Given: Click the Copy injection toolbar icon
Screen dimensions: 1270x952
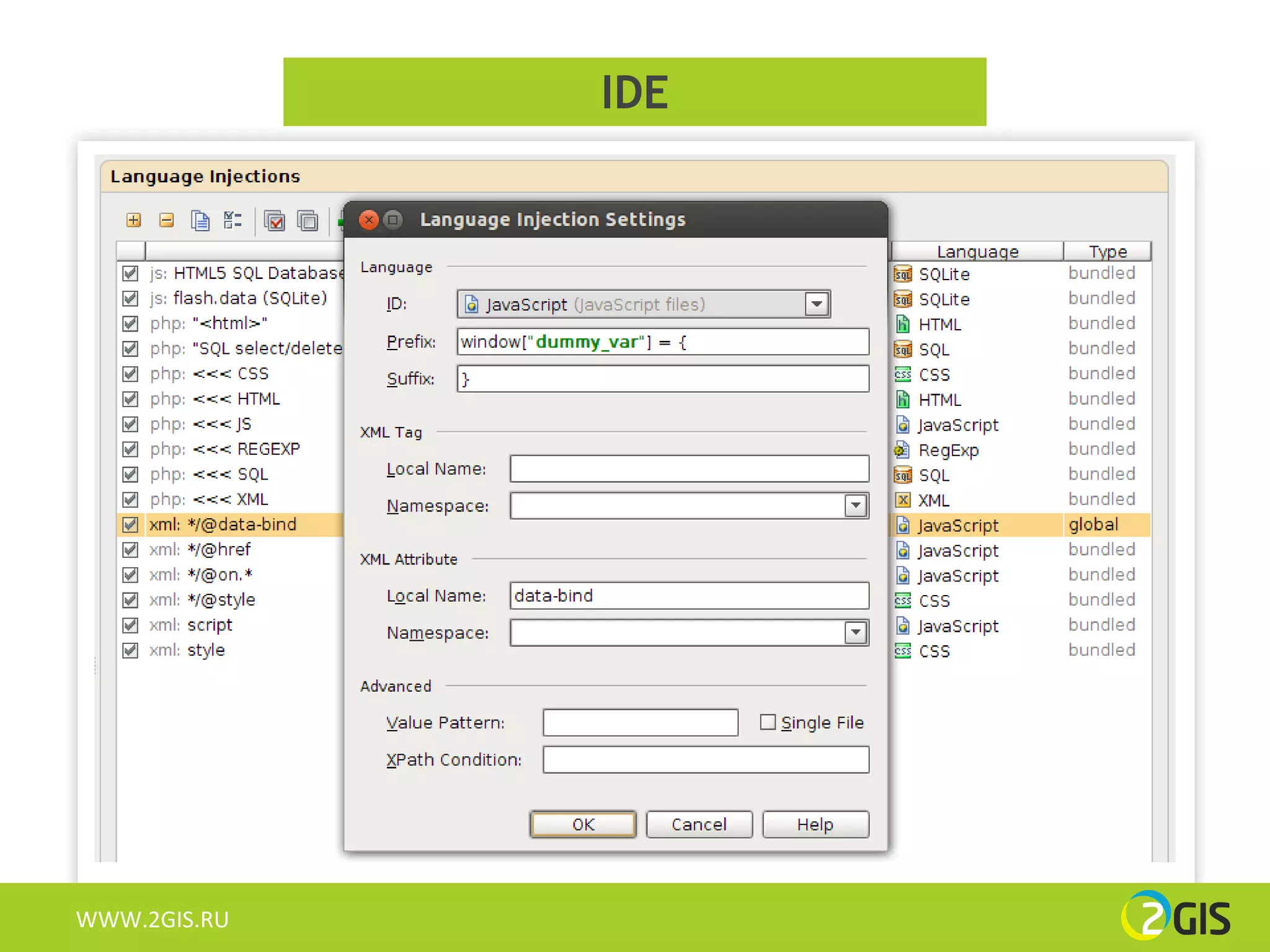Looking at the screenshot, I should 200,221.
